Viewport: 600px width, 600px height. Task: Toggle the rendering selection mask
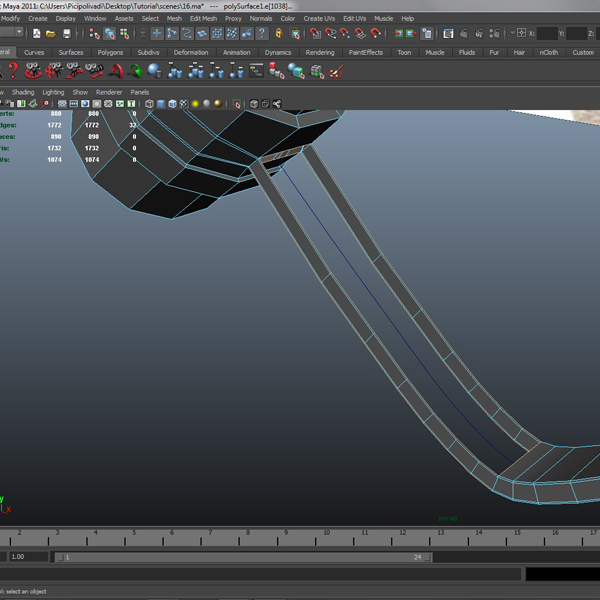pos(247,34)
